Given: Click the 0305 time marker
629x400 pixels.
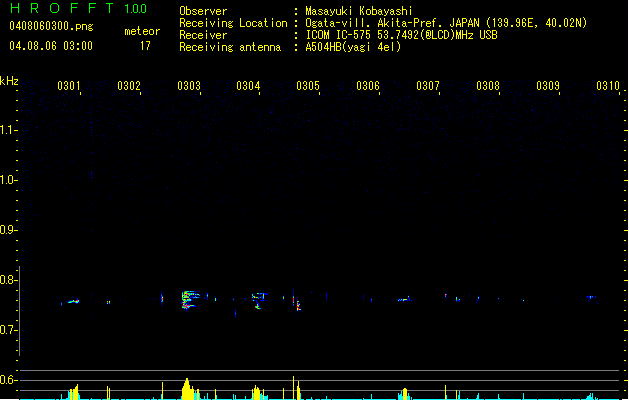Looking at the screenshot, I should click(308, 86).
